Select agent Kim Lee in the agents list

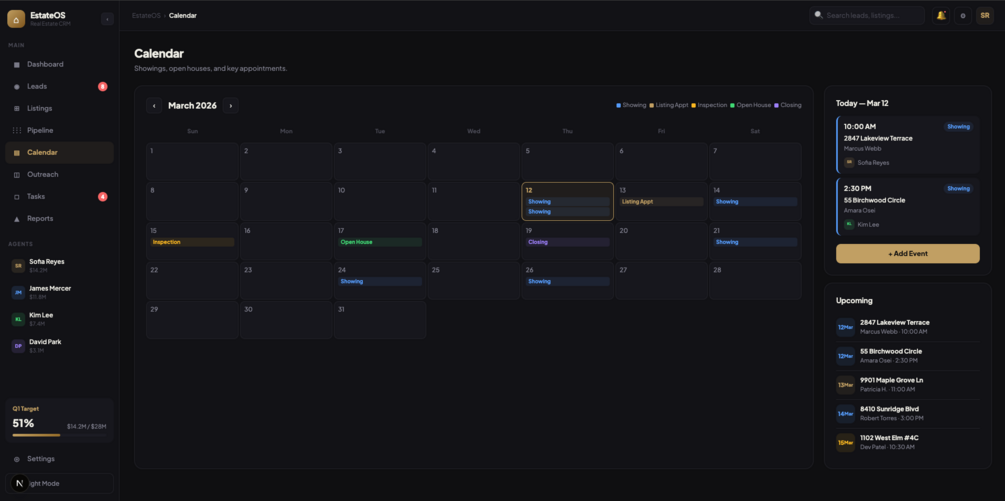tap(60, 318)
